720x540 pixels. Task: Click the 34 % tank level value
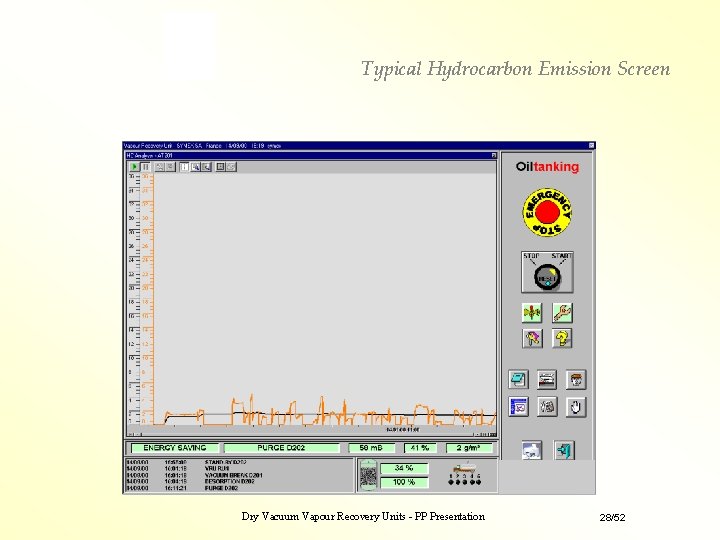pos(404,468)
